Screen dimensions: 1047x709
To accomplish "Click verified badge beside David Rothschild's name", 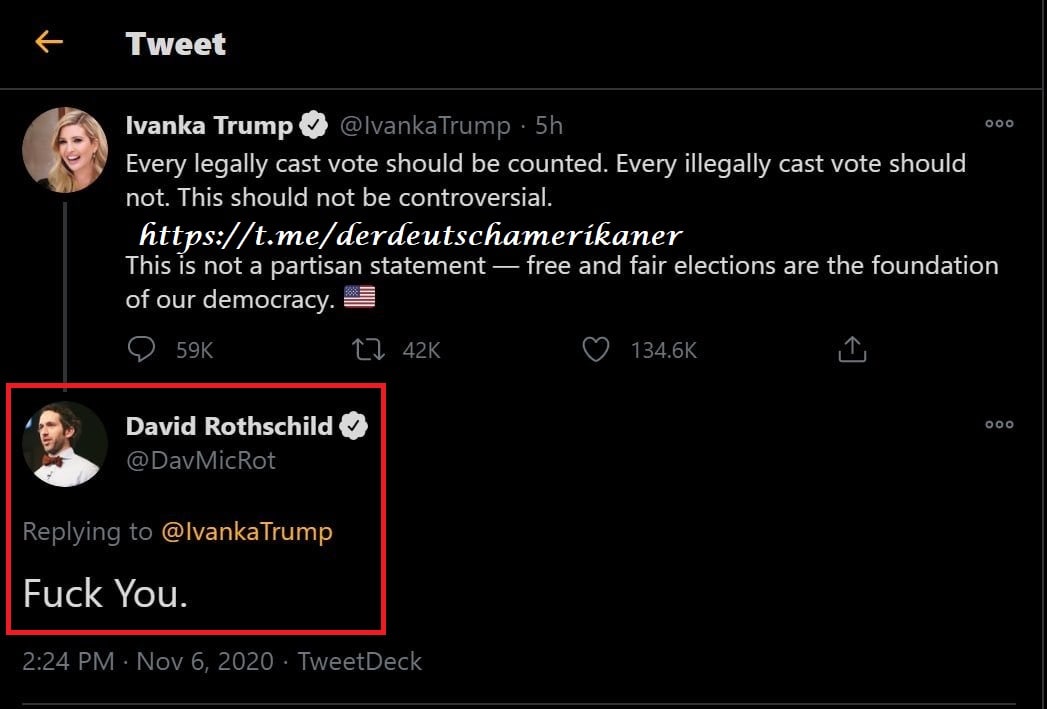I will click(354, 426).
